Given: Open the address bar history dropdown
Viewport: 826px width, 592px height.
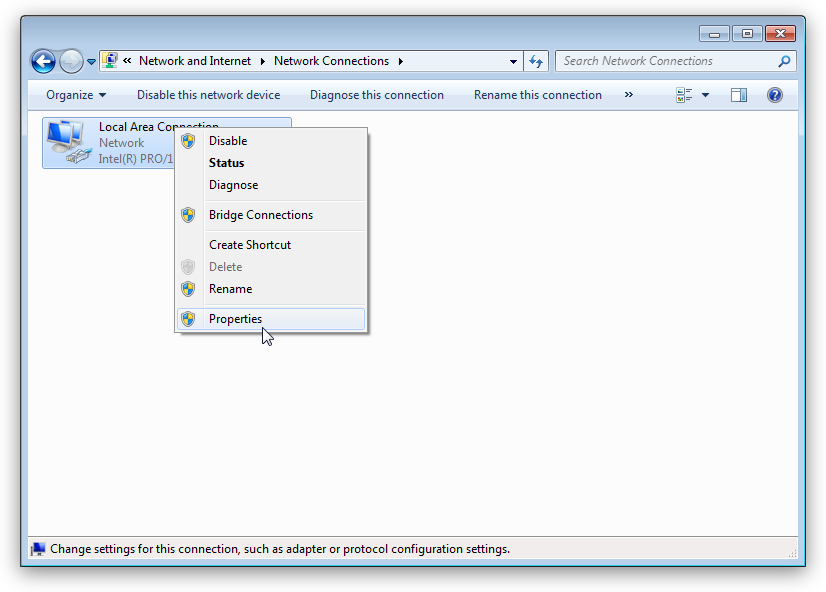Looking at the screenshot, I should pyautogui.click(x=513, y=61).
